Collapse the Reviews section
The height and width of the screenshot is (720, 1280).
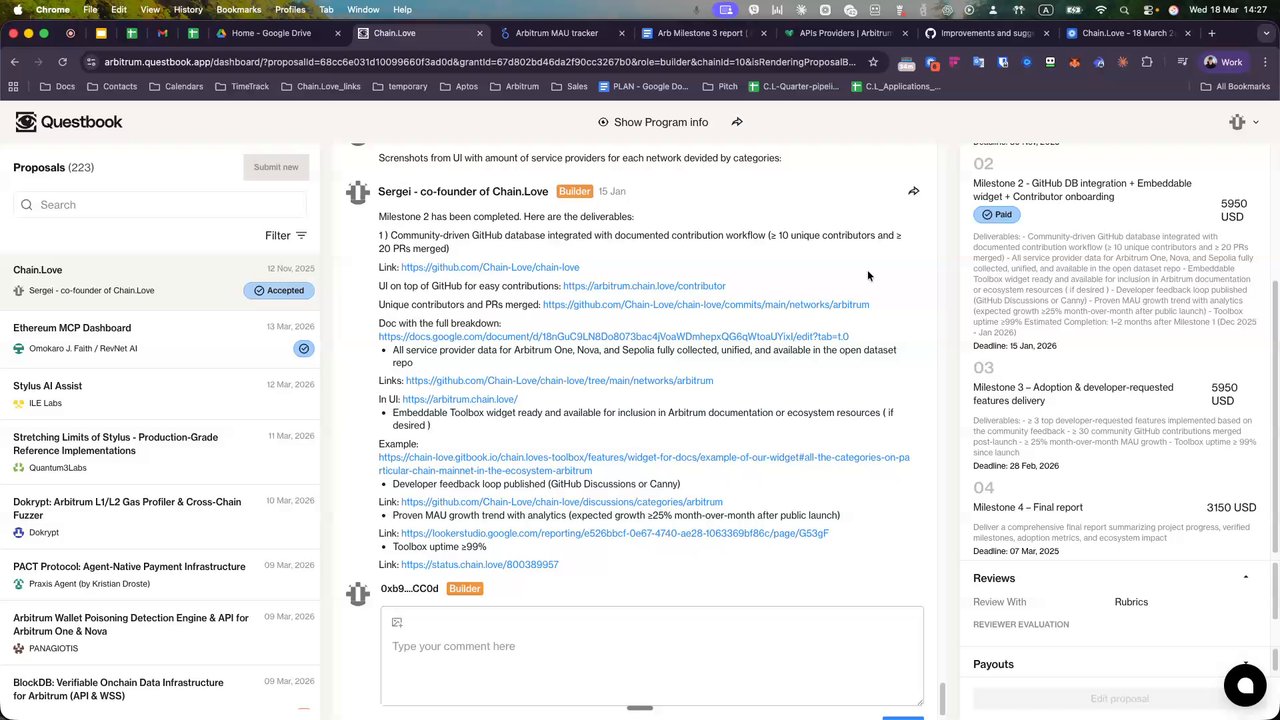(x=1245, y=578)
